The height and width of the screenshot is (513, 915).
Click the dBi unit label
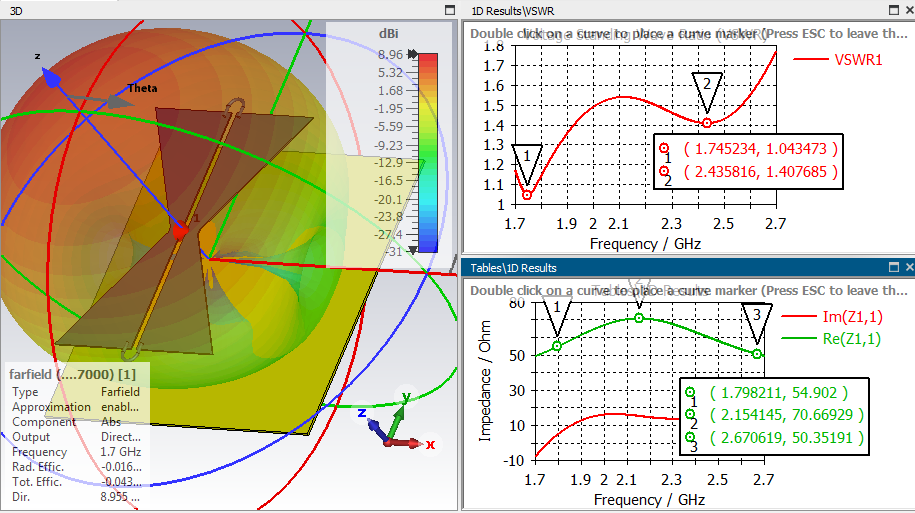(389, 34)
